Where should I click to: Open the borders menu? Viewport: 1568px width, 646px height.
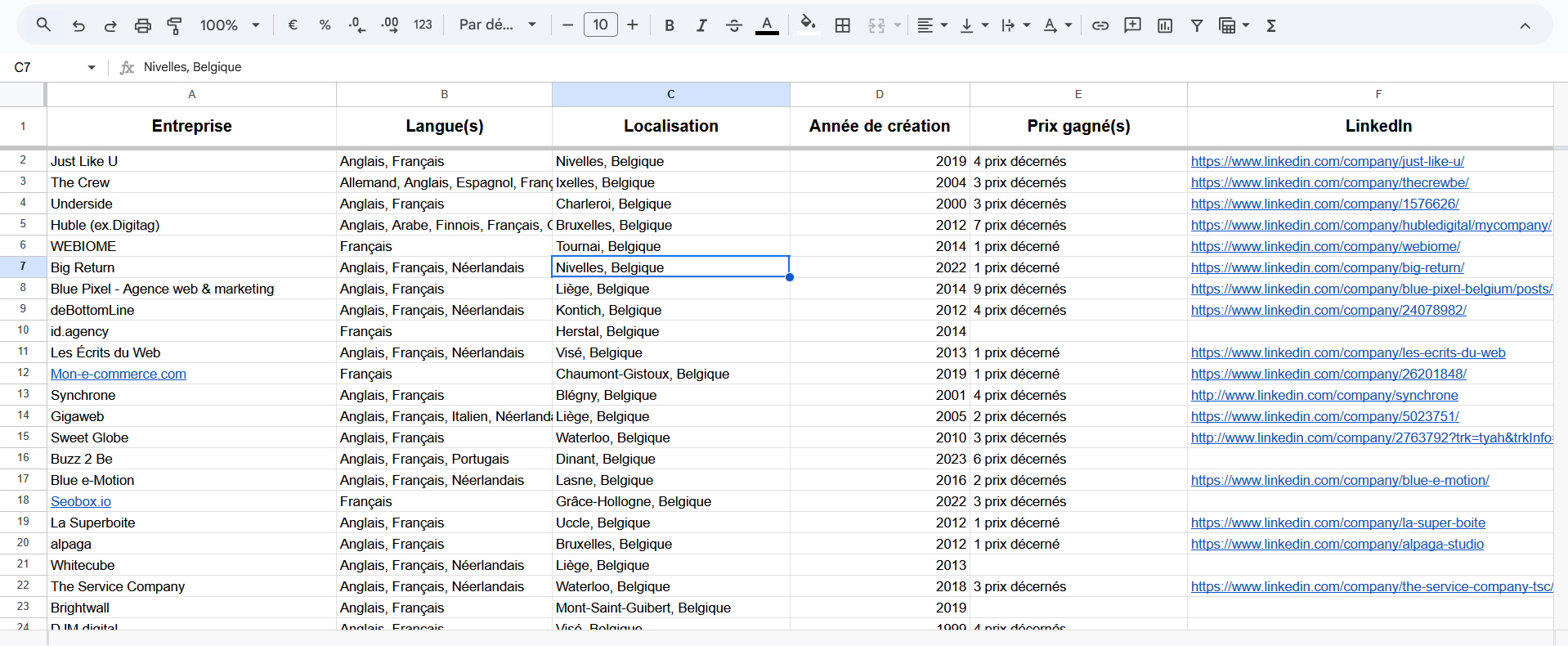[x=843, y=25]
